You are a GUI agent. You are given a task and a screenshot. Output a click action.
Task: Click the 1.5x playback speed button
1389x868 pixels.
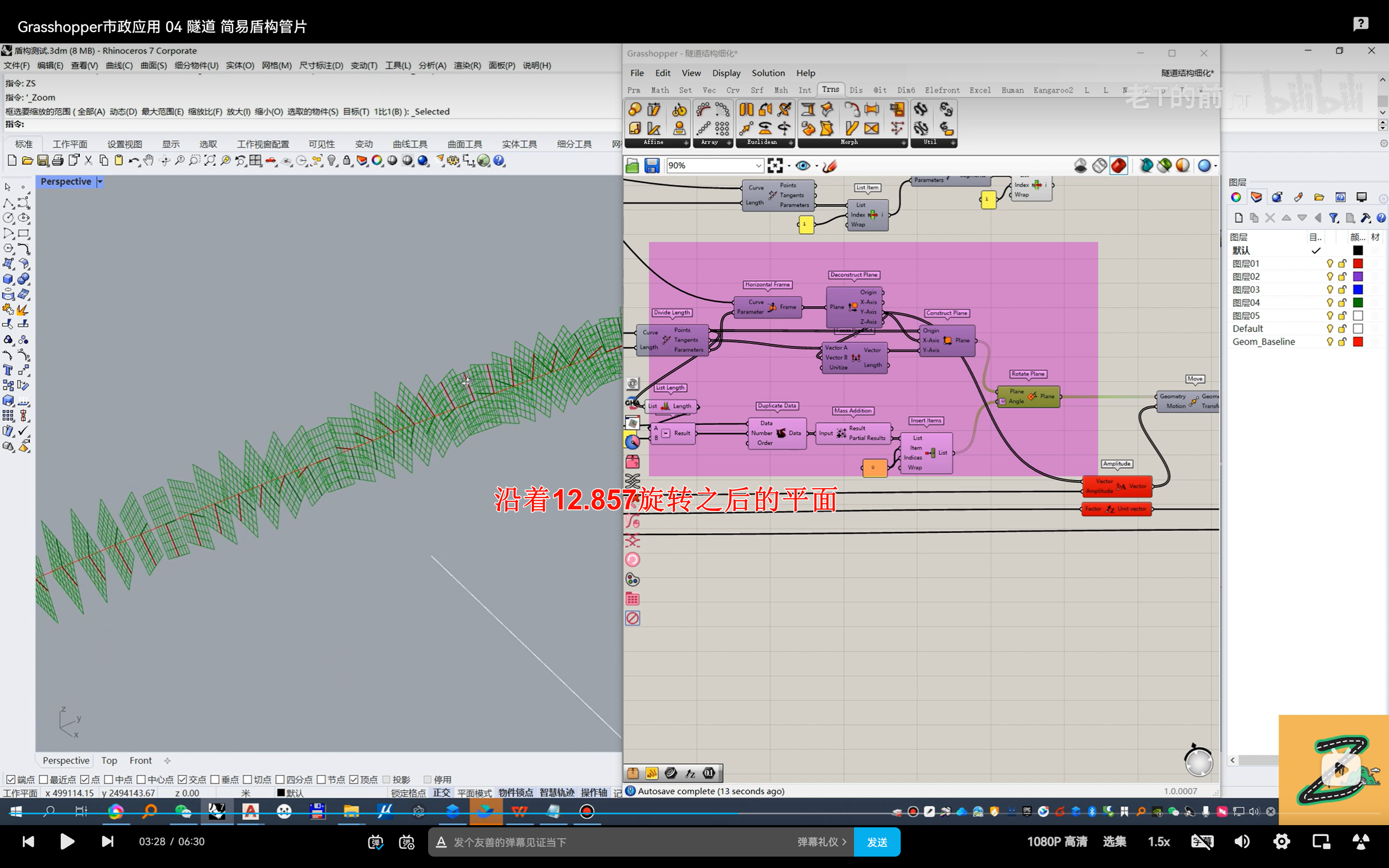1158,841
